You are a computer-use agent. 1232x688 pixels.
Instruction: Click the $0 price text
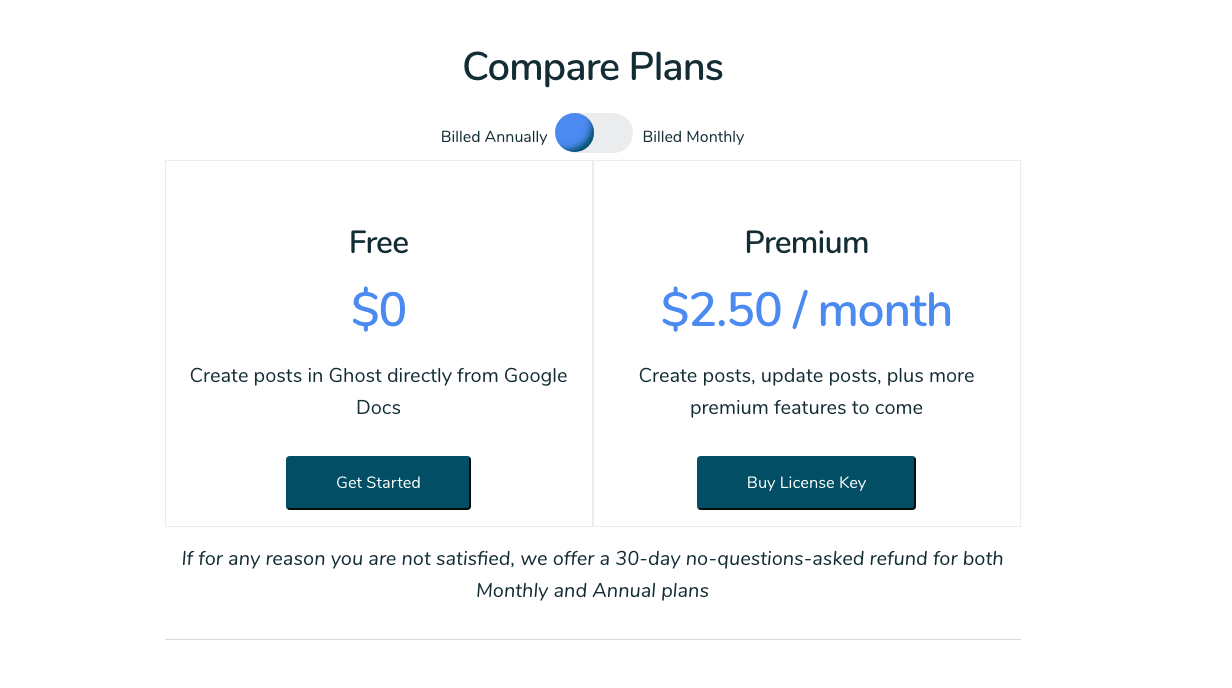pyautogui.click(x=379, y=310)
